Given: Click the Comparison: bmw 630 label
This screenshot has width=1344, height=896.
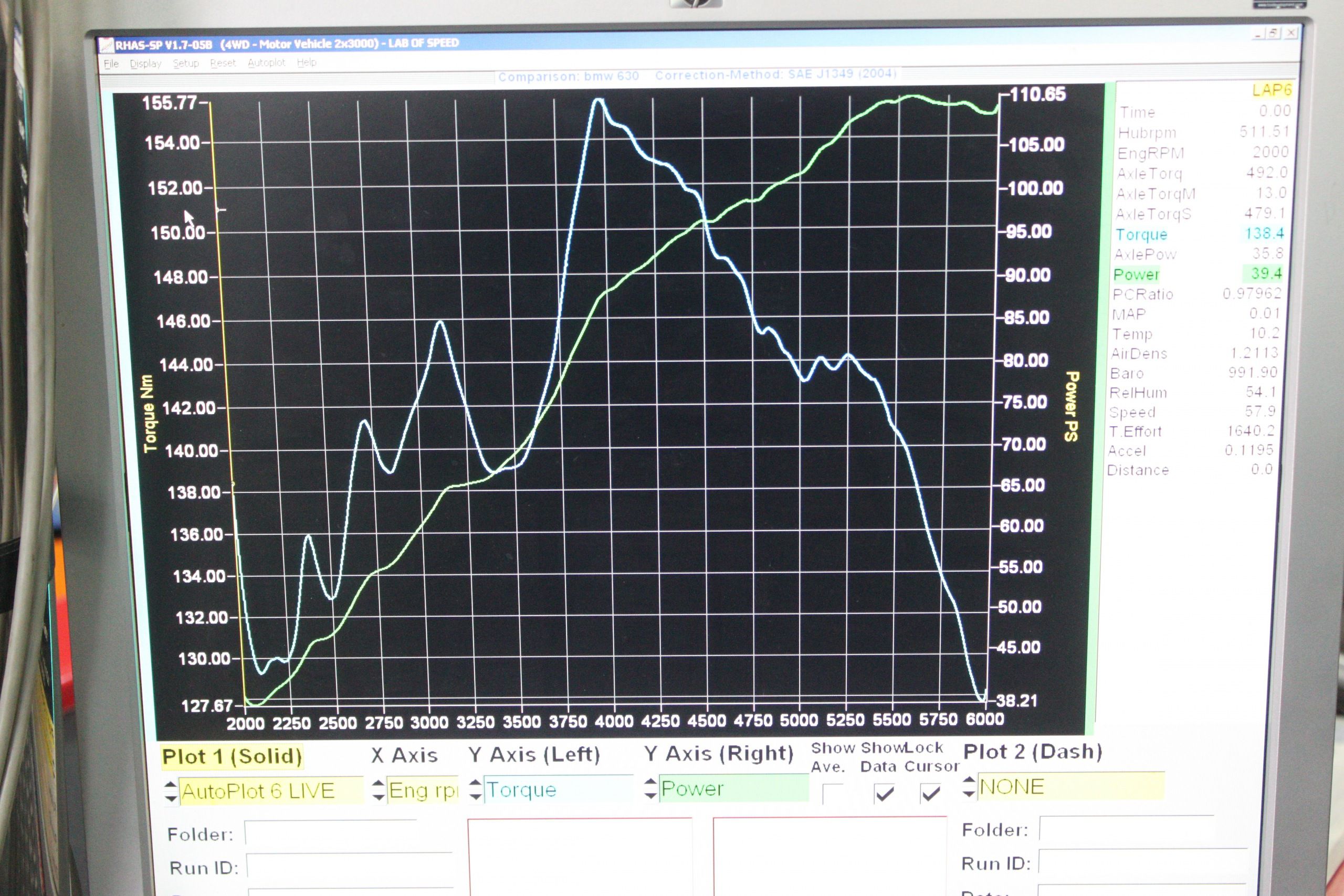Looking at the screenshot, I should point(568,76).
